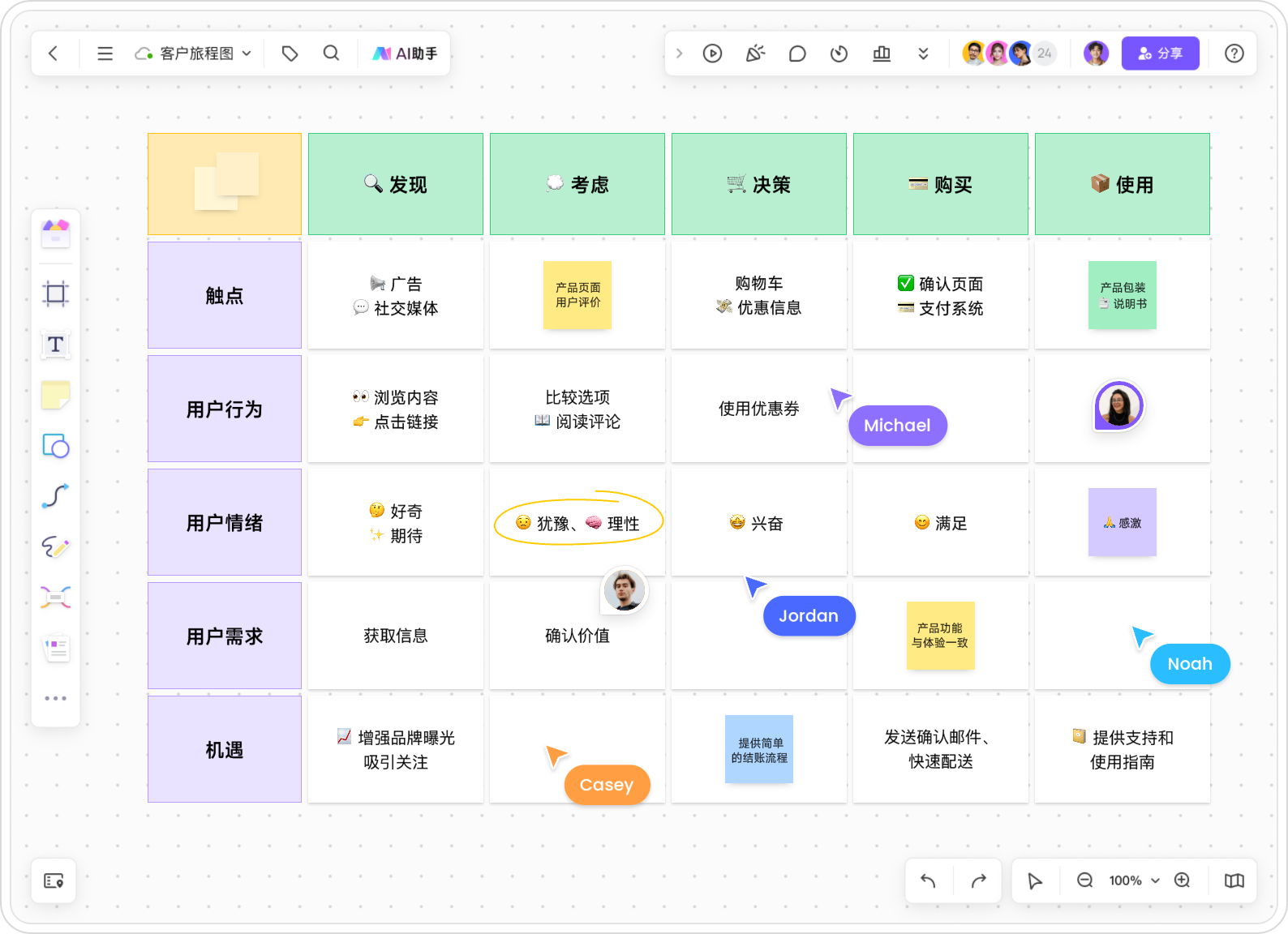The image size is (1288, 934).
Task: Select the purple 感激 sticky note
Action: 1123,522
